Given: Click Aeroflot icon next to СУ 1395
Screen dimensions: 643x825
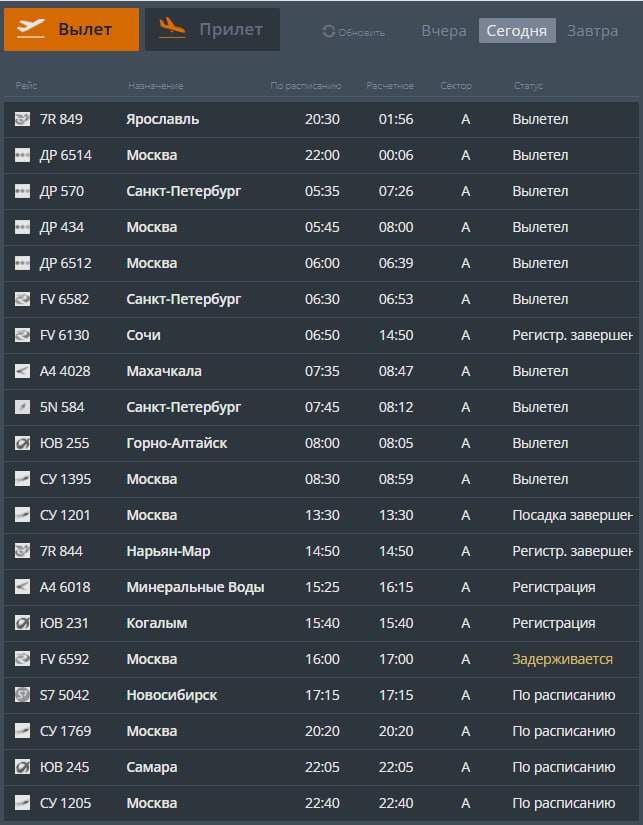Looking at the screenshot, I should coord(22,480).
